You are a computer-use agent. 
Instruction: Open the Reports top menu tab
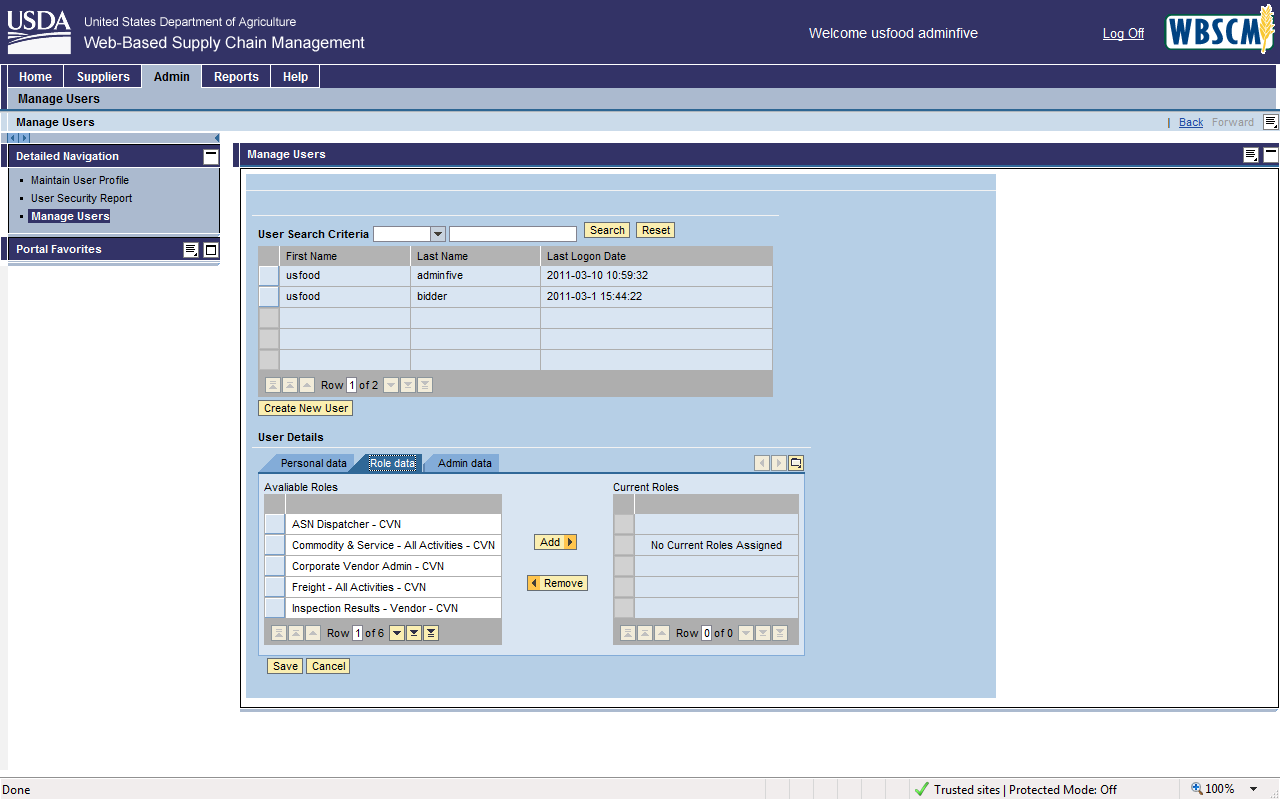pos(236,77)
